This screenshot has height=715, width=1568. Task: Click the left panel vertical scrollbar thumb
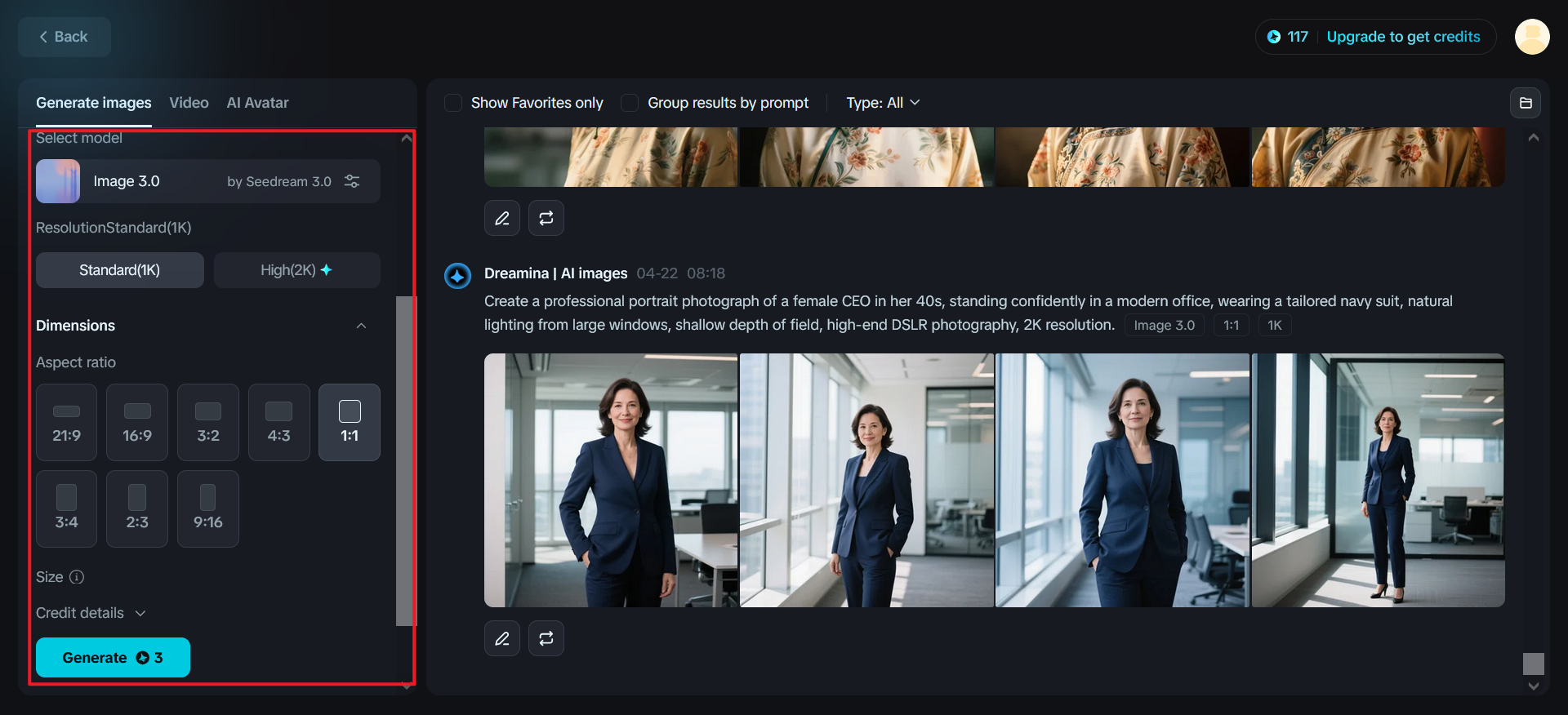coord(405,461)
